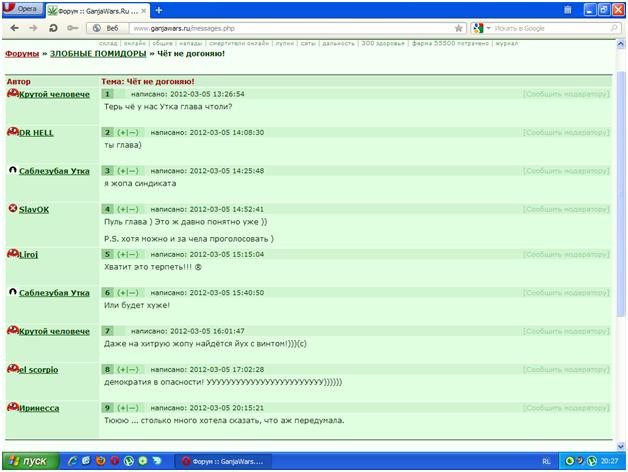The height and width of the screenshot is (472, 628).
Task: Report message 3 via Сообщить модератору
Action: pyautogui.click(x=566, y=171)
